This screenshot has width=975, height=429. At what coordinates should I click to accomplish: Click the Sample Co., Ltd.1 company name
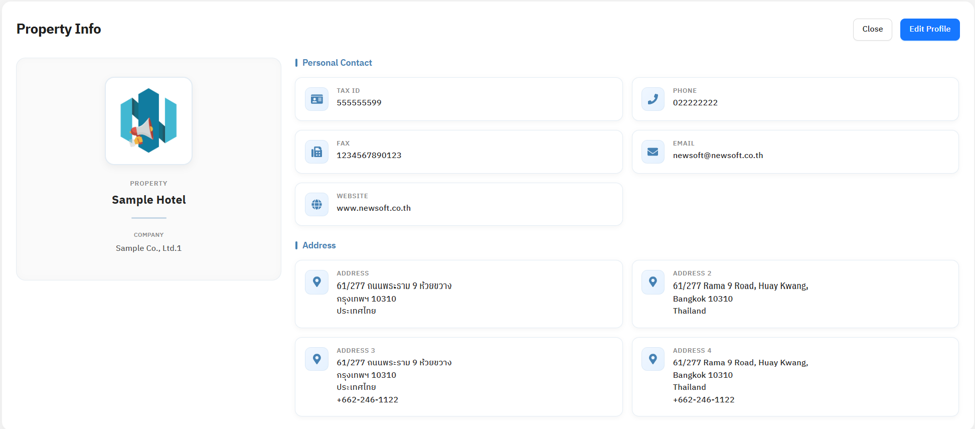point(149,248)
